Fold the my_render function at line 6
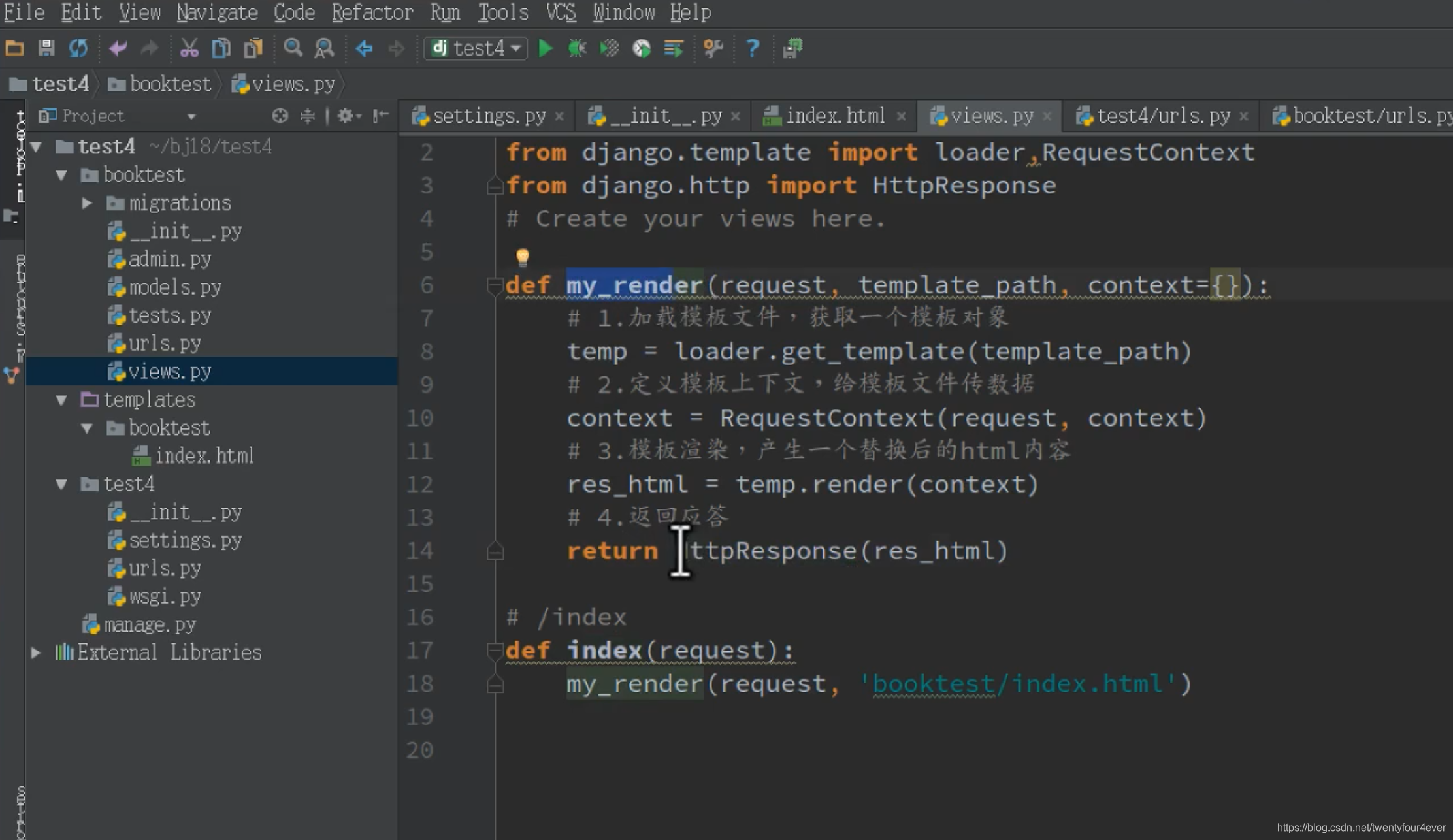 click(x=495, y=285)
